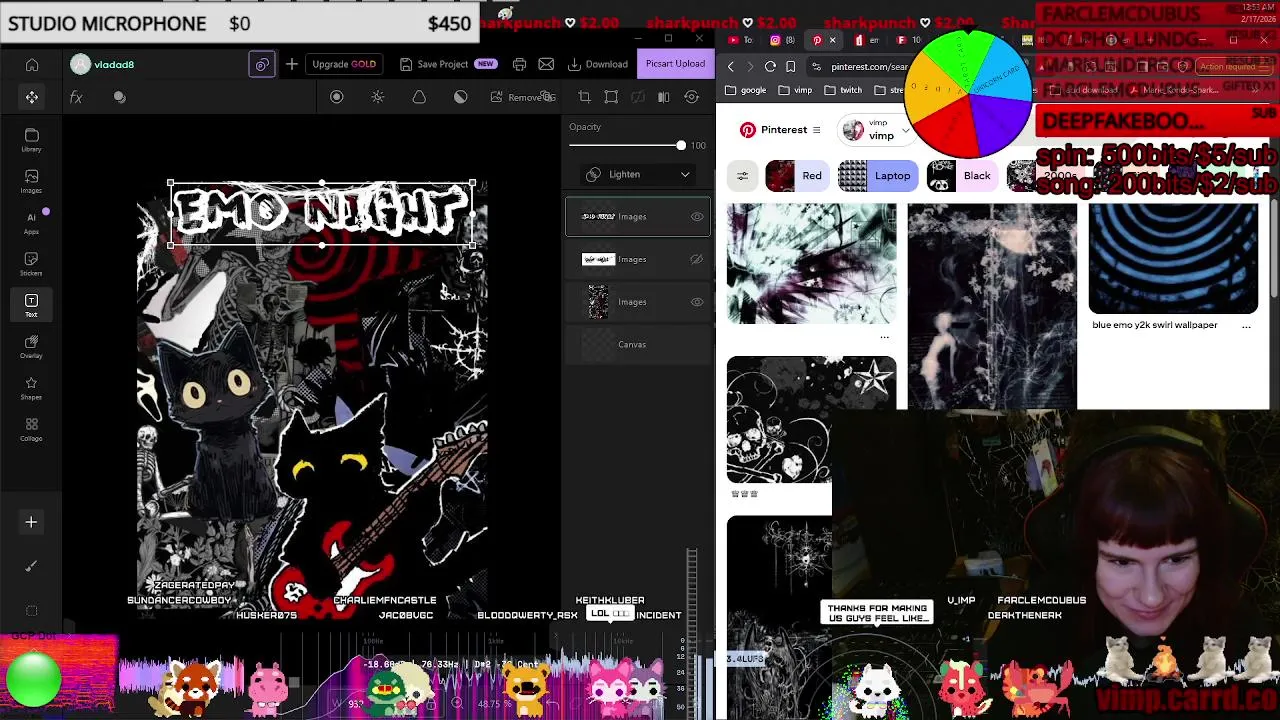Open the google bookmarks folder
This screenshot has height=720, width=1280.
(x=745, y=90)
